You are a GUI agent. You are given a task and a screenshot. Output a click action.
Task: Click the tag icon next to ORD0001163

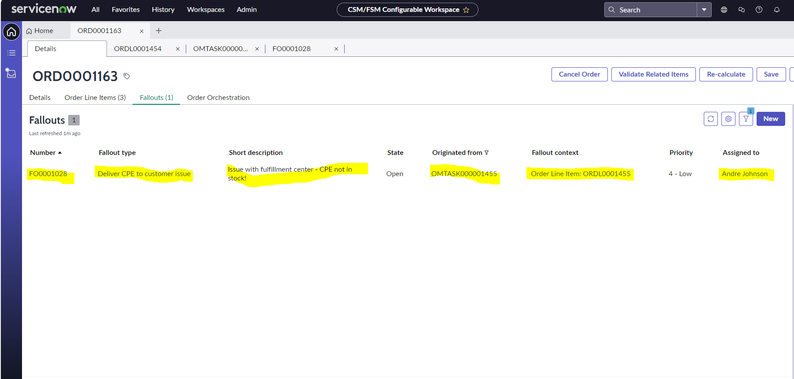(127, 77)
